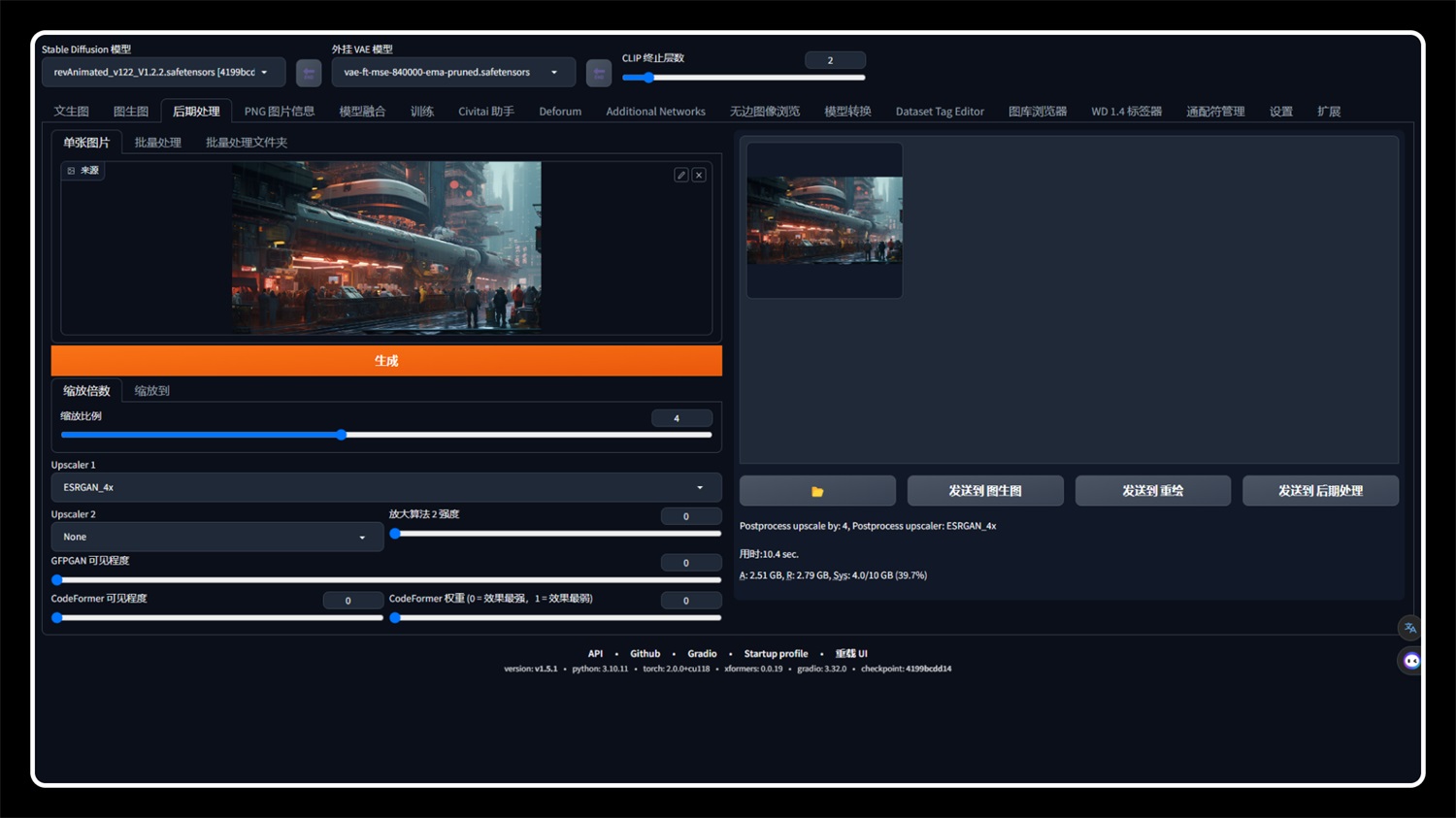Expand the Upscaler 1 ESRGAN_4x dropdown
The image size is (1456, 818).
coord(386,487)
